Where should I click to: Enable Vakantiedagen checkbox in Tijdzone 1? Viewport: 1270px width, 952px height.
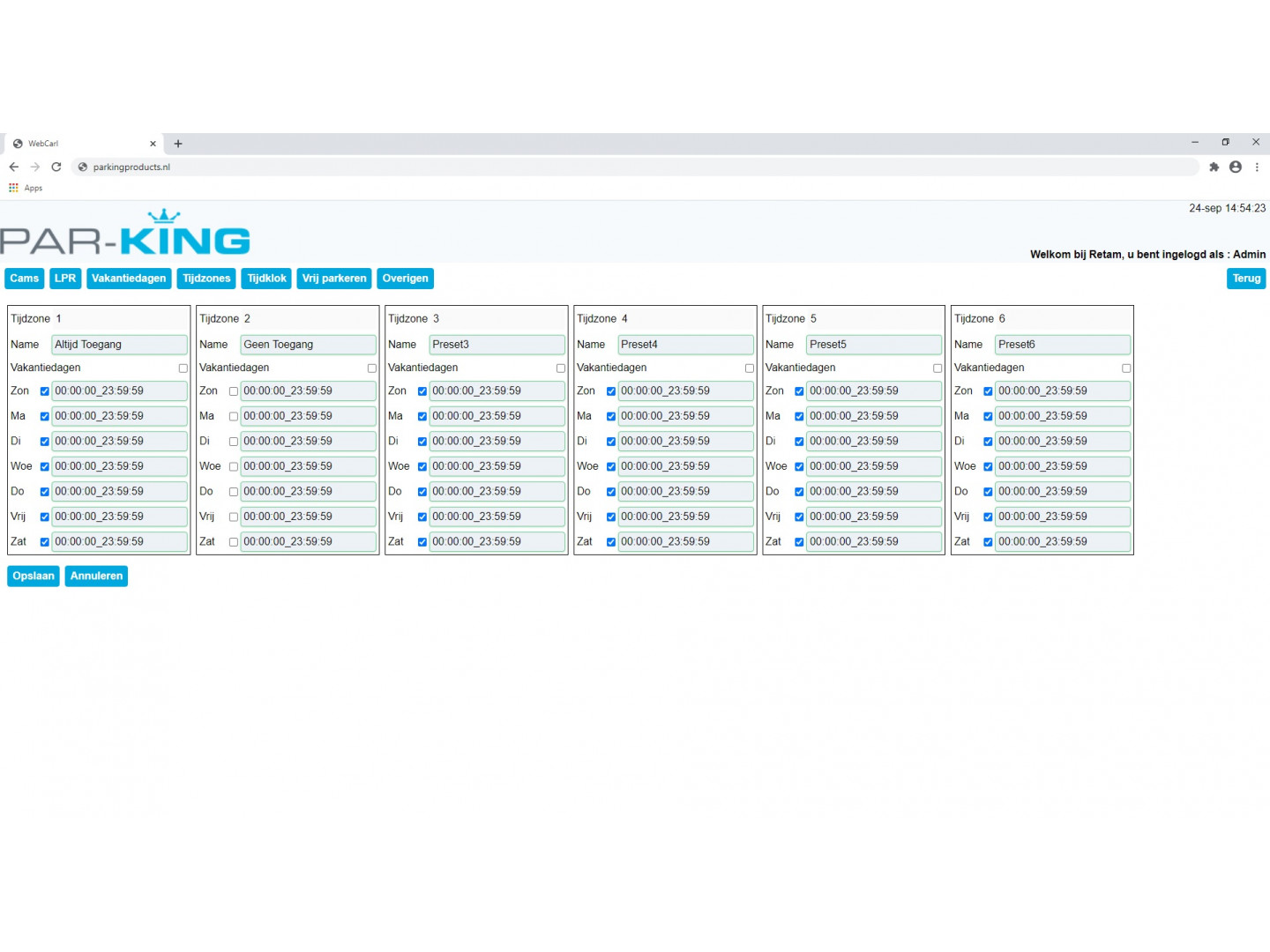click(x=183, y=368)
